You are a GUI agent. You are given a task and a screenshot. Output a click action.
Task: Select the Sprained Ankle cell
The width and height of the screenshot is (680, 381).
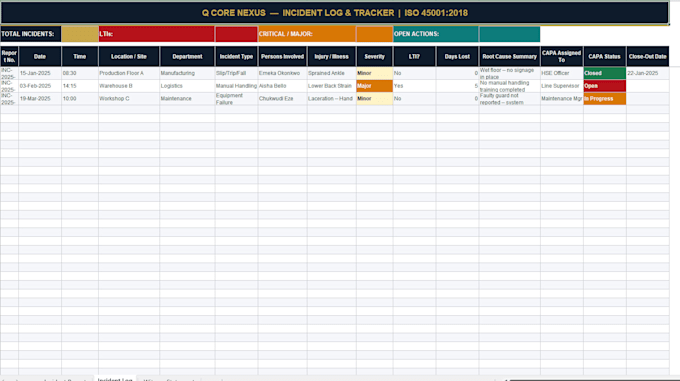[332, 73]
